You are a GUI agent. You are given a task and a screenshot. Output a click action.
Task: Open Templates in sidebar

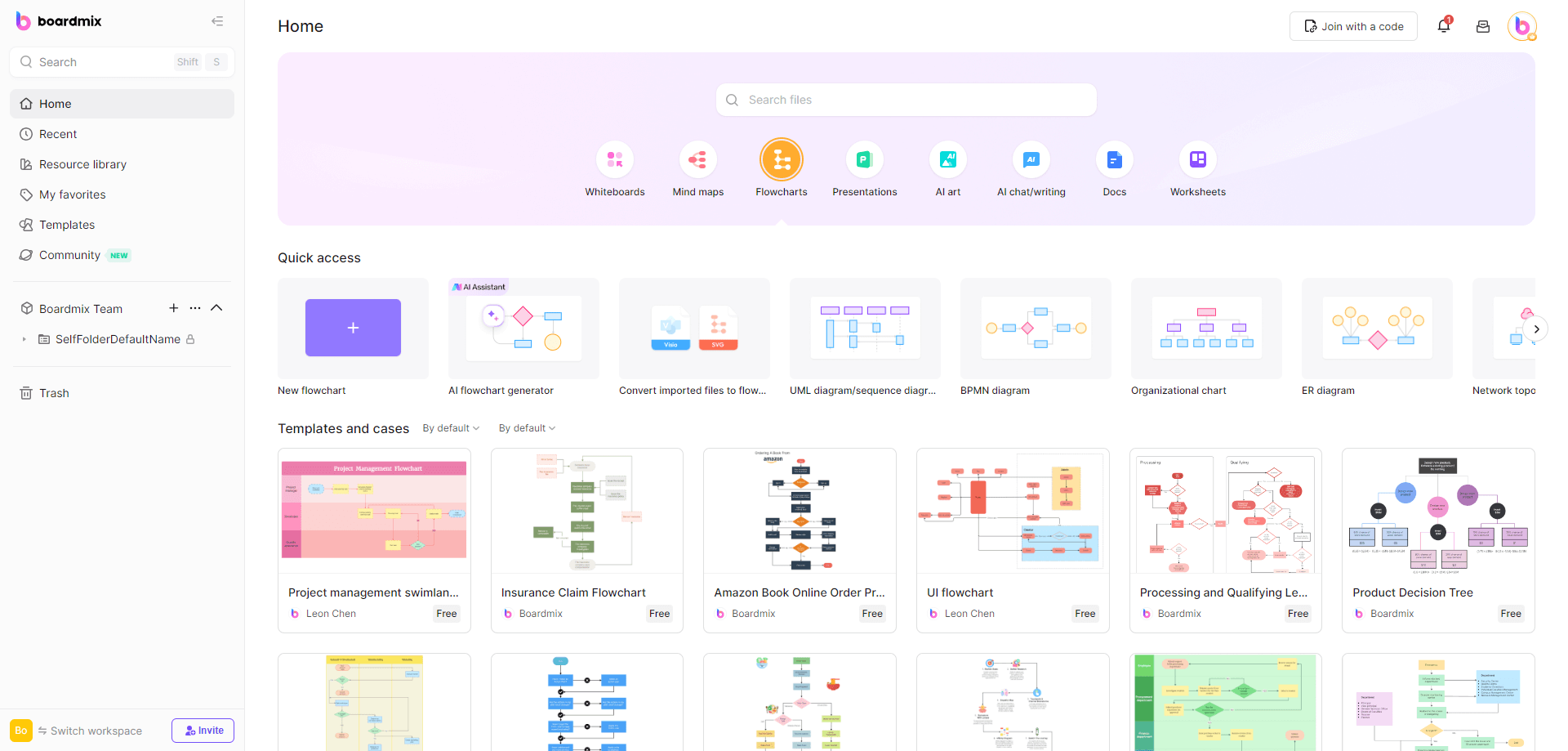122,225
